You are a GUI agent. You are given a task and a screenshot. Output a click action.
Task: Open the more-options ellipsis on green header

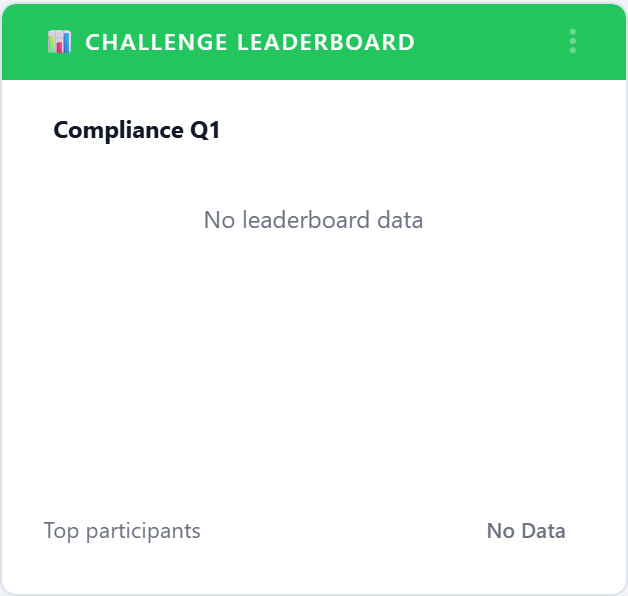point(573,41)
